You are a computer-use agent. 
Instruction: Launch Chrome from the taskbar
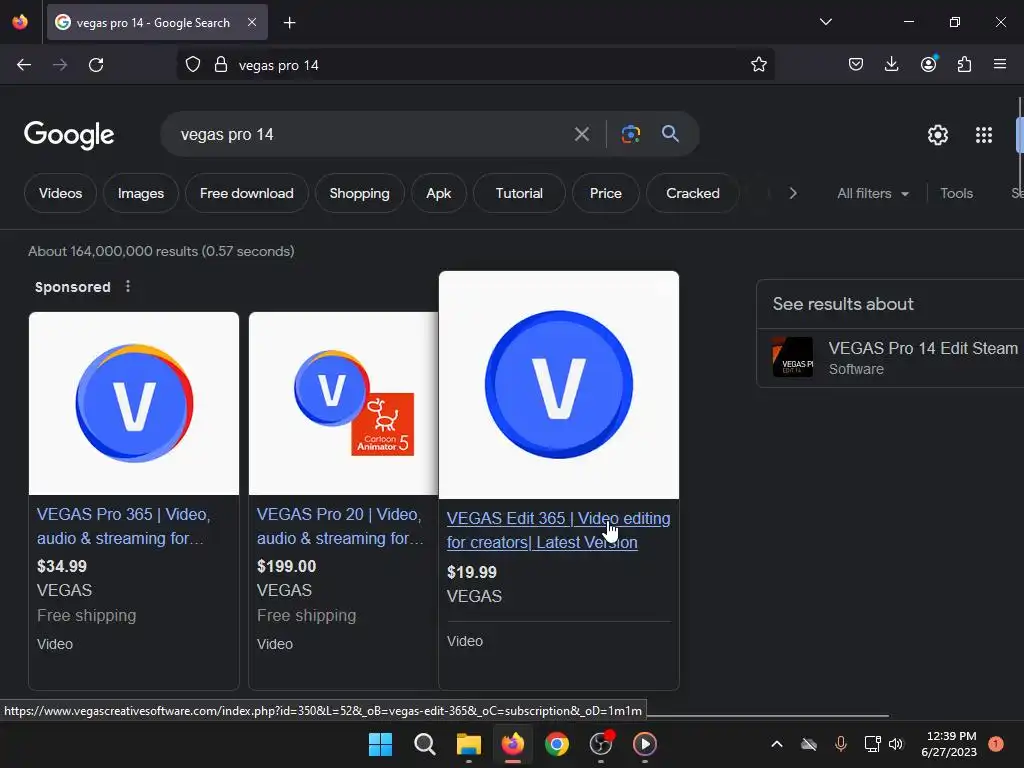557,744
